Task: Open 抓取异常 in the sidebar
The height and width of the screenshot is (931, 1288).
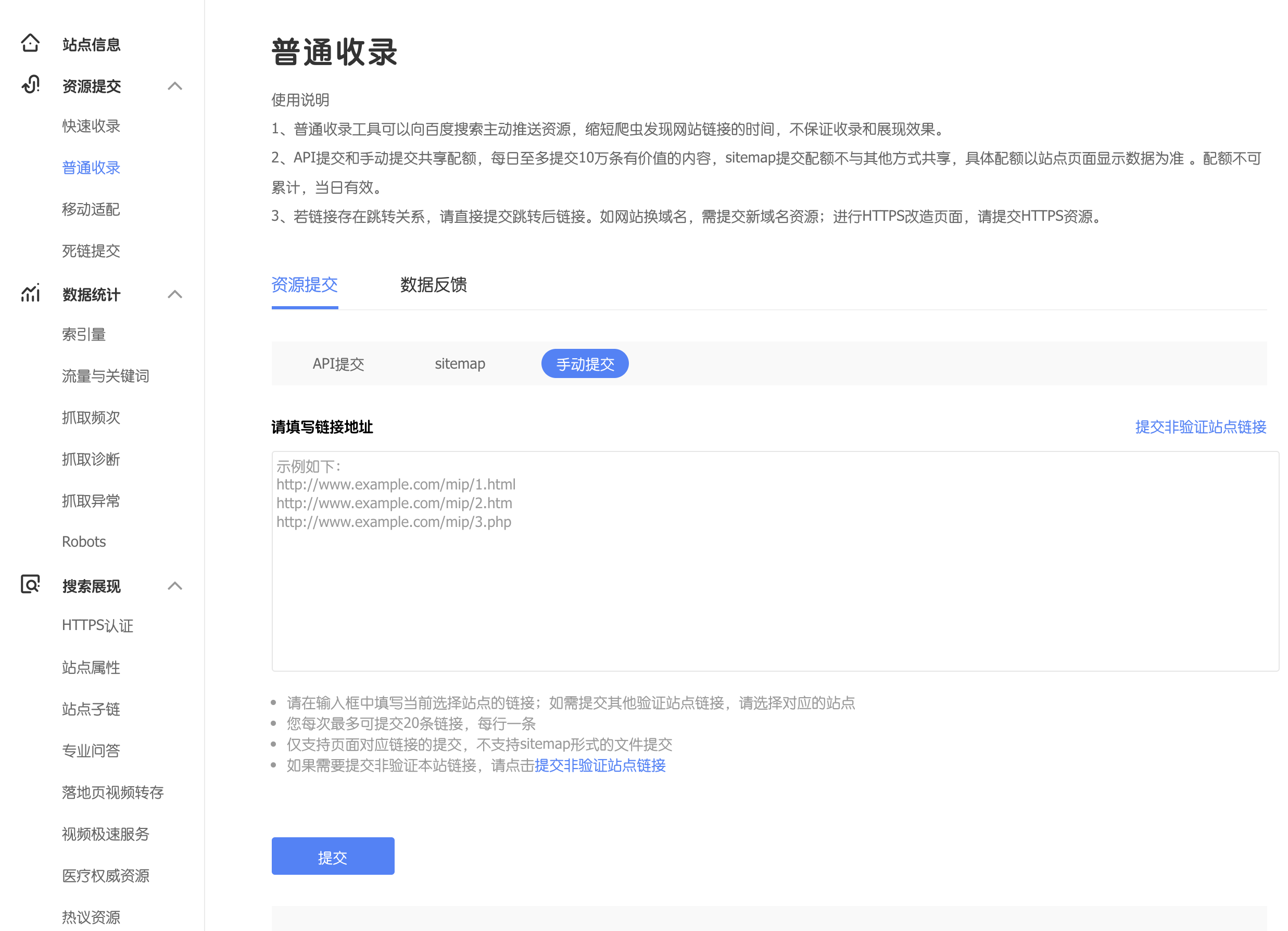Action: 92,500
